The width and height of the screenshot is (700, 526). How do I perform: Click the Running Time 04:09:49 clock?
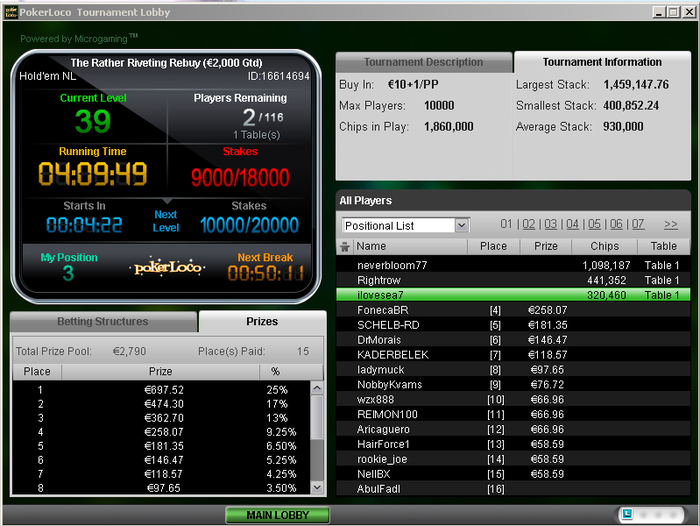(x=93, y=173)
